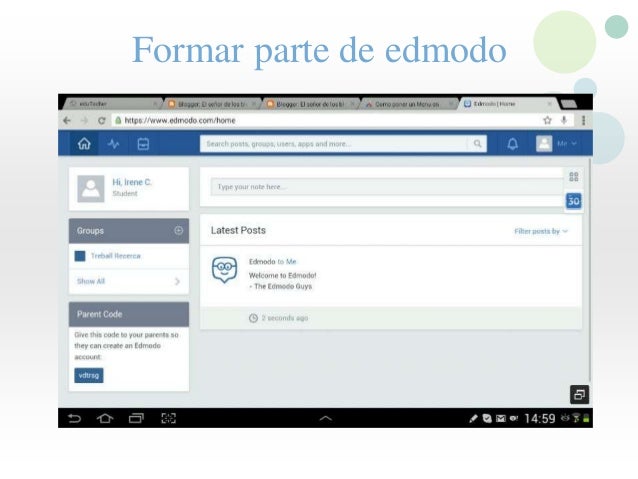The height and width of the screenshot is (479, 638).
Task: Open the notifications bell
Action: (513, 144)
